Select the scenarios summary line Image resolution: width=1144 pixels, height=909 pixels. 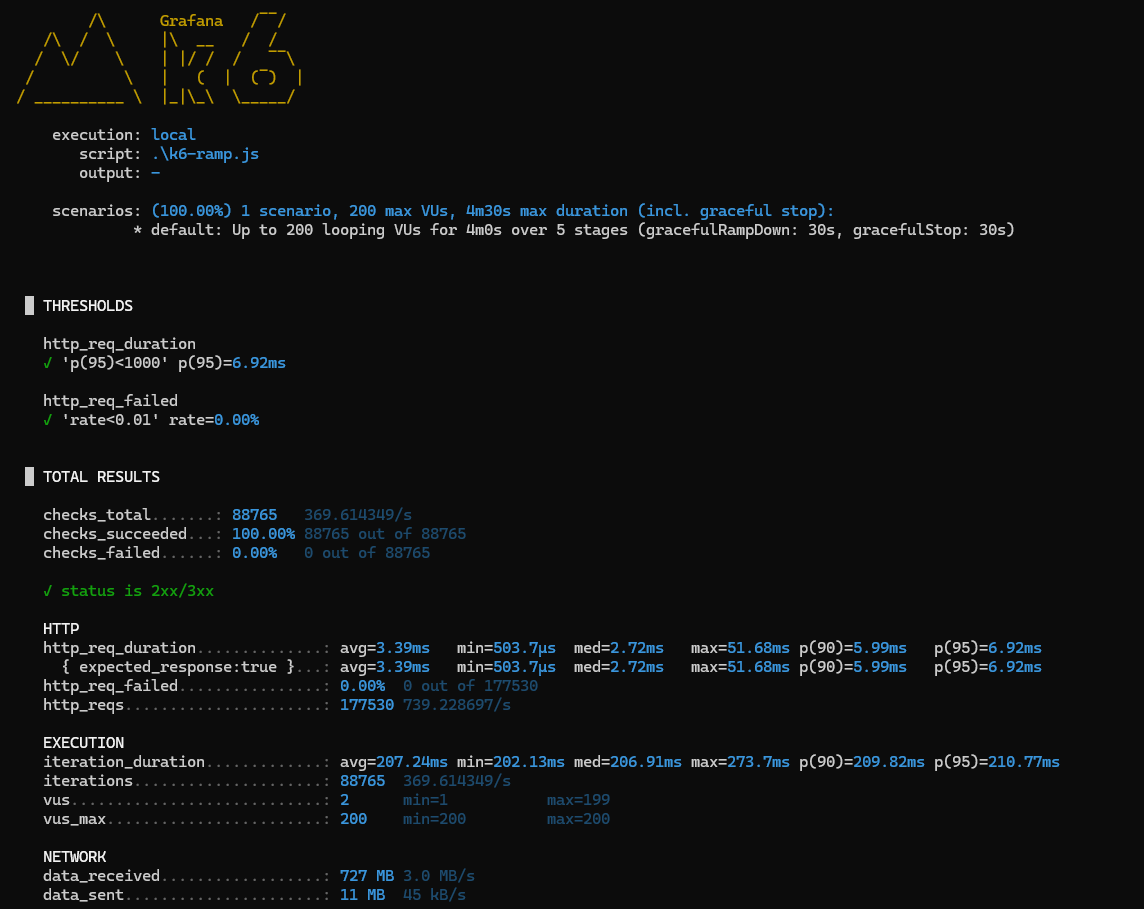[x=443, y=211]
